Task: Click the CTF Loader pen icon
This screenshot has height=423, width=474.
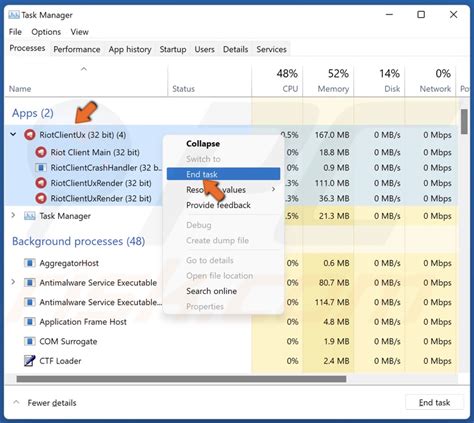Action: pyautogui.click(x=30, y=361)
